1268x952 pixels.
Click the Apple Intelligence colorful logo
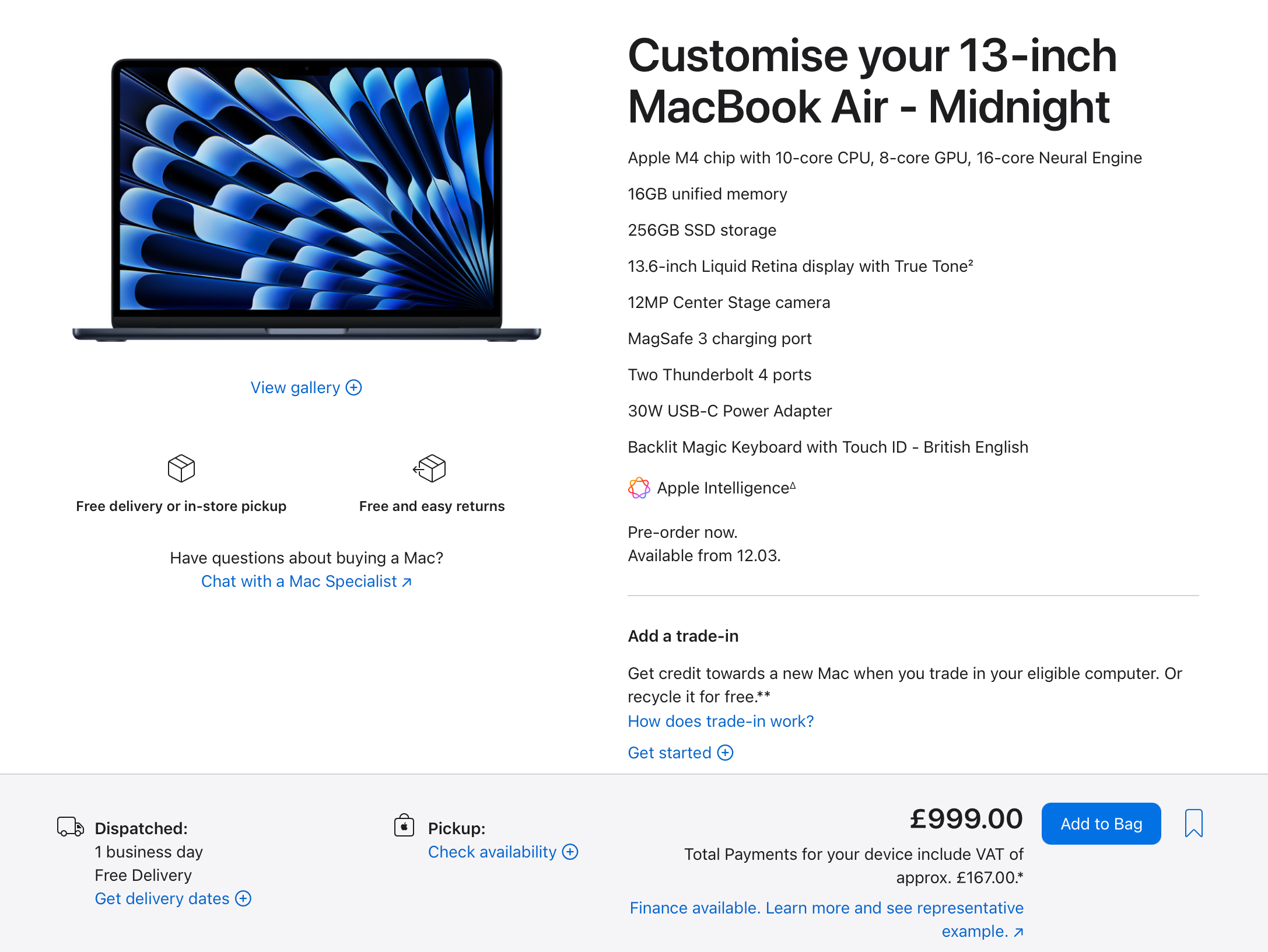coord(639,488)
